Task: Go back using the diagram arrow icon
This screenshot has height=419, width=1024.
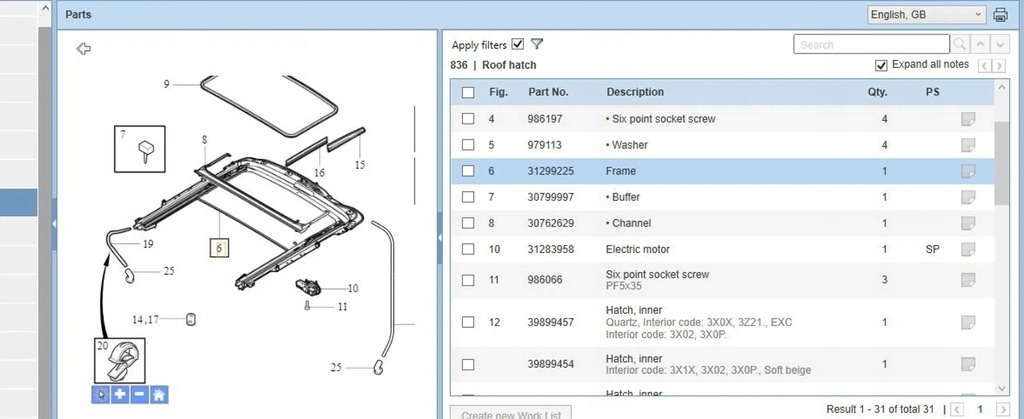Action: 84,48
